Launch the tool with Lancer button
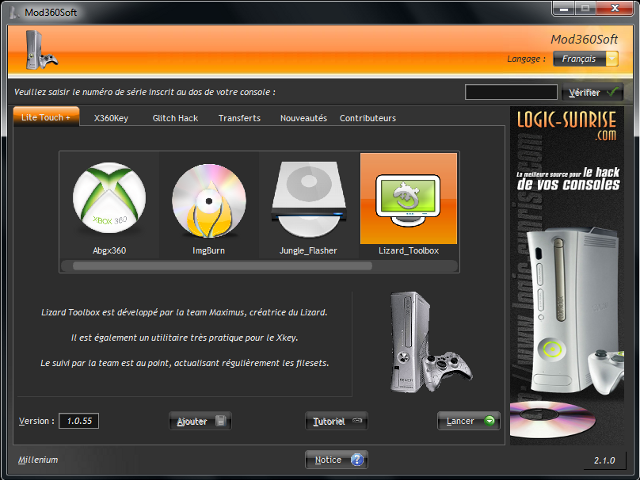 (469, 421)
